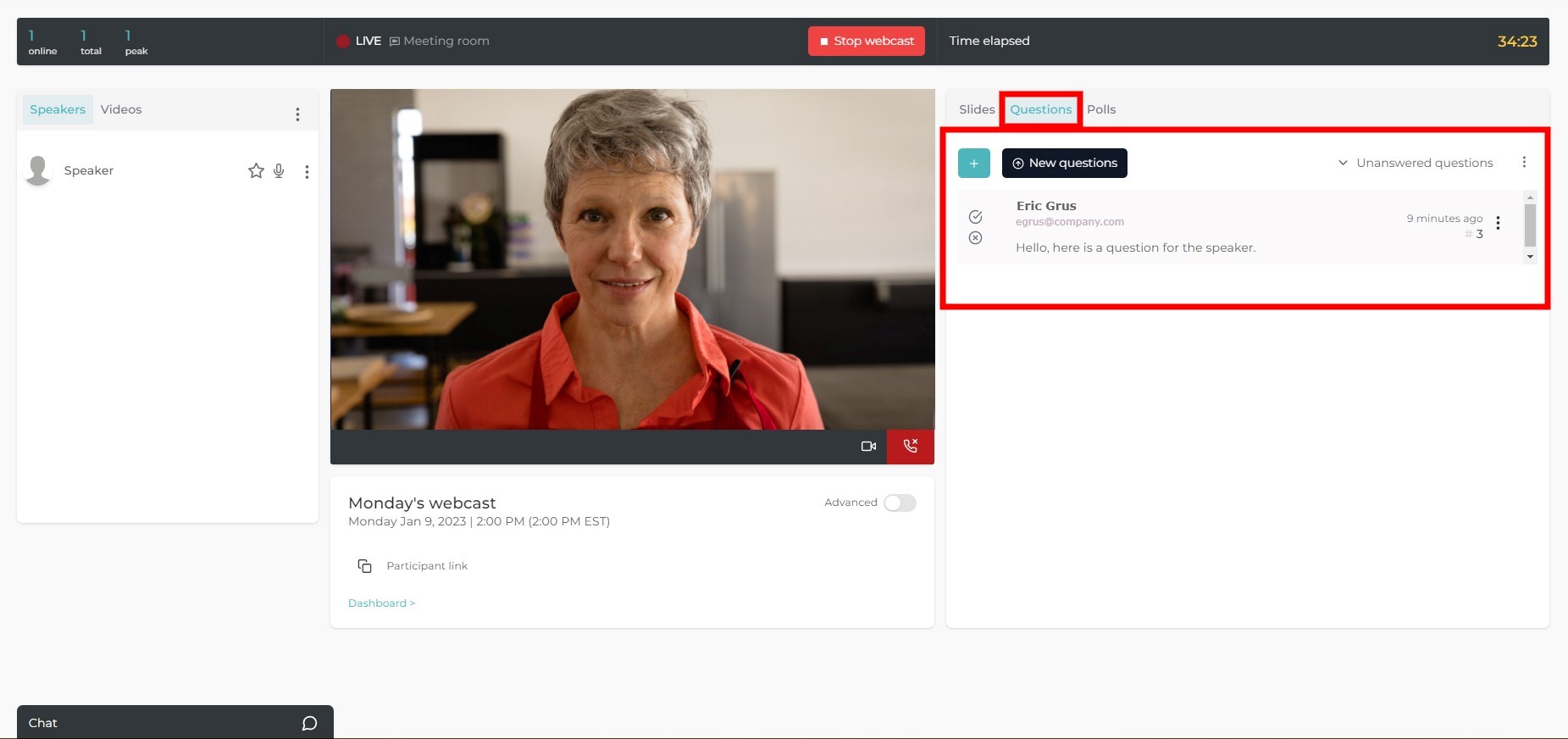The width and height of the screenshot is (1568, 739).
Task: Star the Speaker as favorite
Action: 256,171
